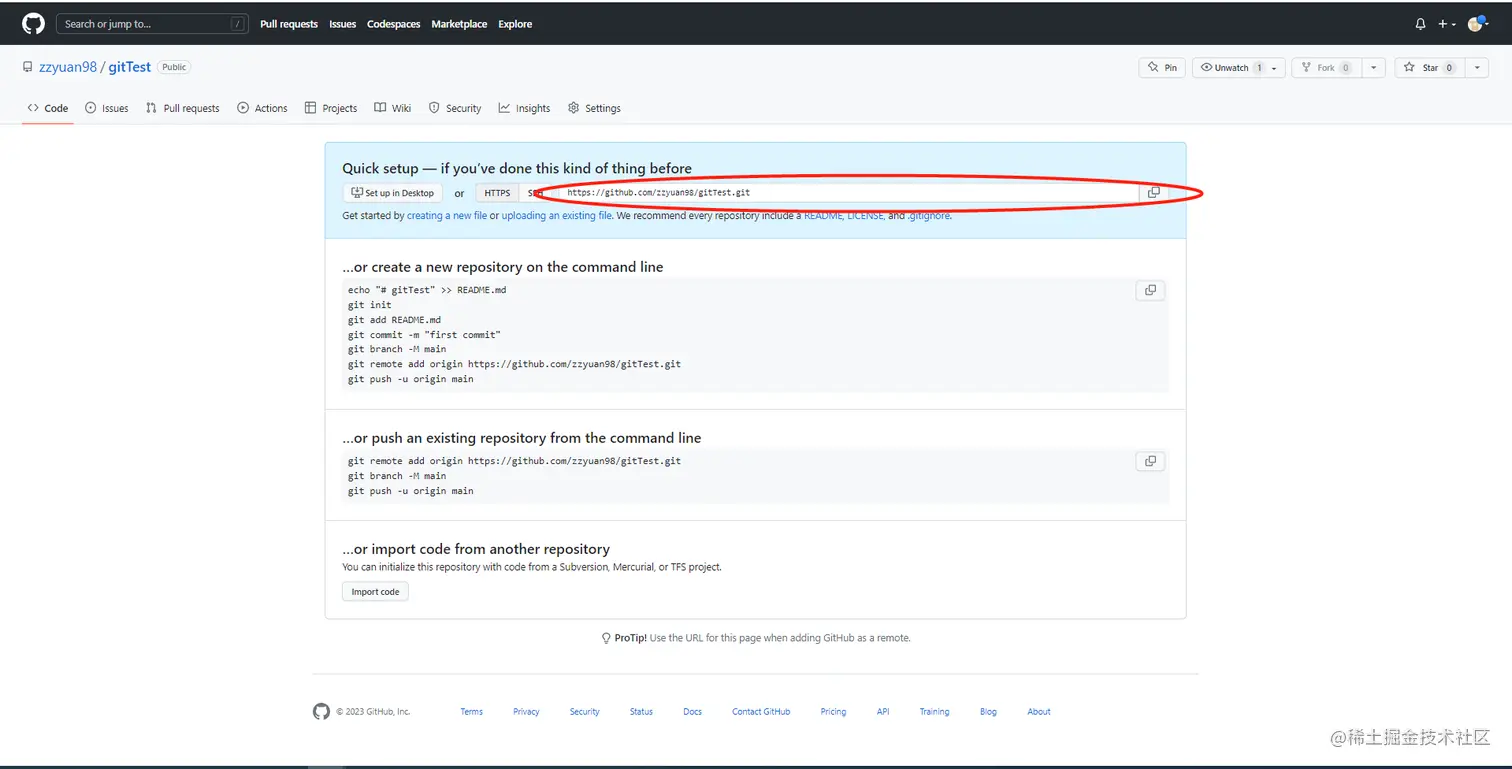Viewport: 1512px width, 769px height.
Task: Fork the repository with the Fork button
Action: (1326, 68)
